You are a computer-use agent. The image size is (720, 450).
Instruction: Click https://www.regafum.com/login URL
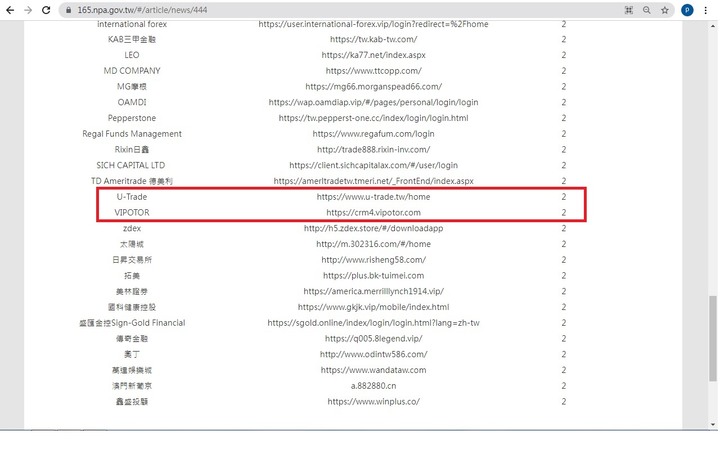[x=373, y=134]
